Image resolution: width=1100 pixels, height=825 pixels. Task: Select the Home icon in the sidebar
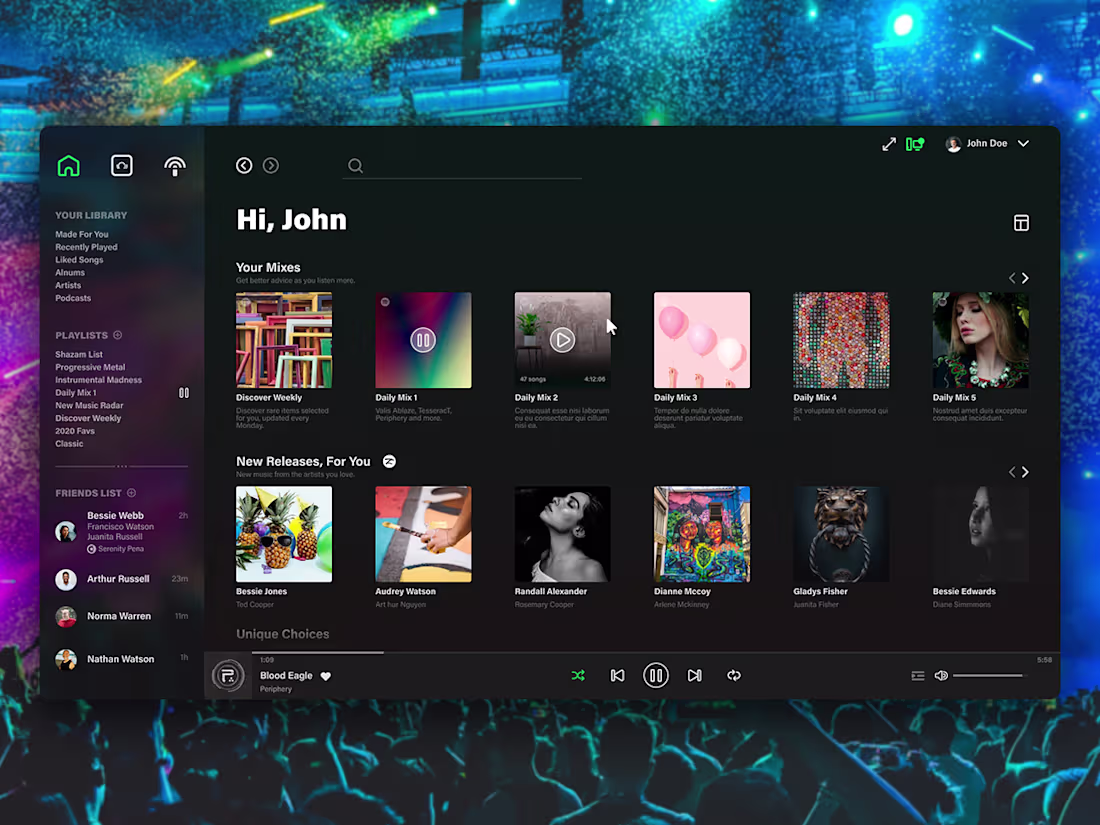68,165
